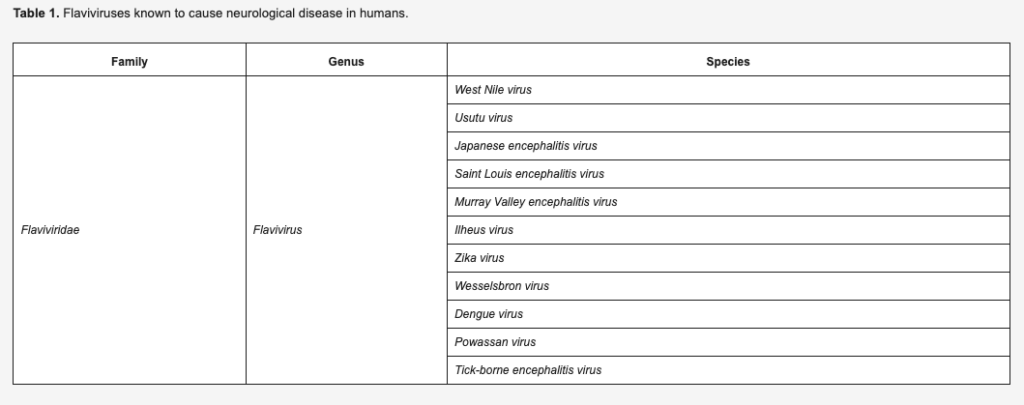Select the Flavivirus genus cell
Screen dimensions: 1024x405
click(x=346, y=230)
